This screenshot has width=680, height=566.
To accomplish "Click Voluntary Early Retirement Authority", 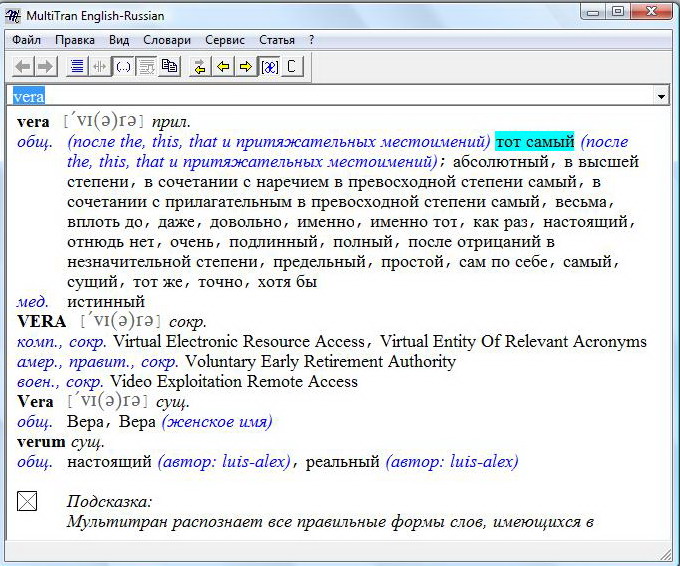I will click(320, 361).
